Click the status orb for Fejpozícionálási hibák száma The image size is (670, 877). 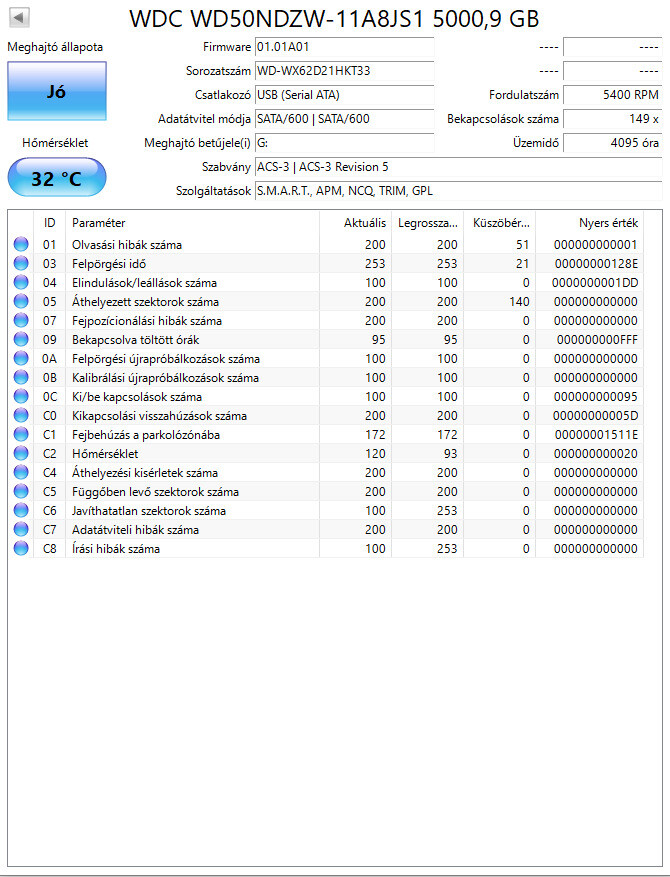coord(21,320)
